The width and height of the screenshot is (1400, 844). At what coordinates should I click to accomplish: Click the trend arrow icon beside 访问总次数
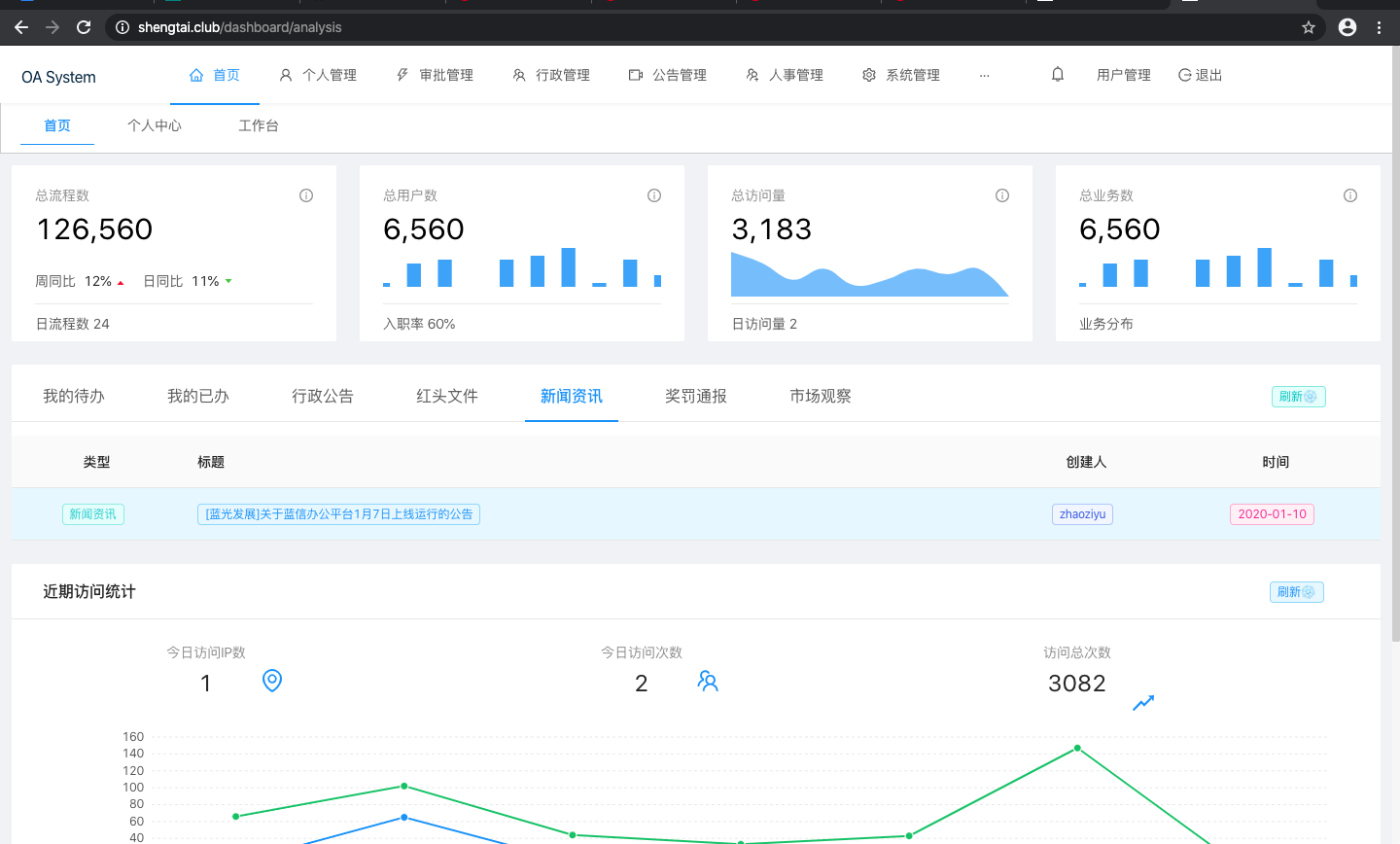[x=1143, y=703]
